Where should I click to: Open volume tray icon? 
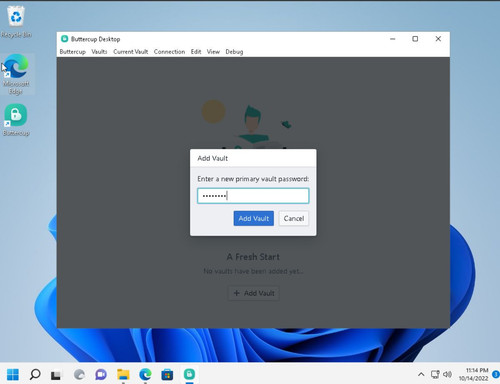click(x=447, y=374)
